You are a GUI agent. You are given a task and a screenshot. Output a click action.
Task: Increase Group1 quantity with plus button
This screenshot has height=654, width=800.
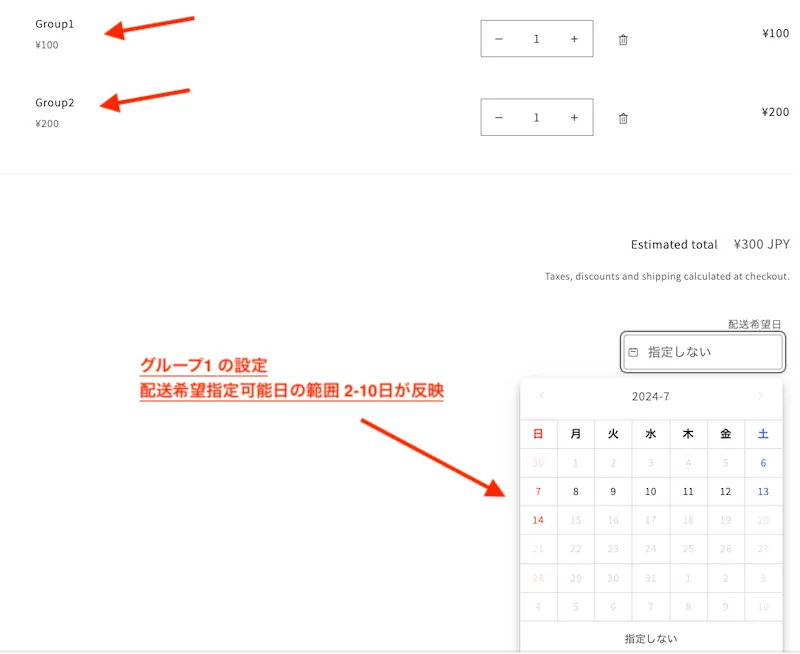[574, 39]
